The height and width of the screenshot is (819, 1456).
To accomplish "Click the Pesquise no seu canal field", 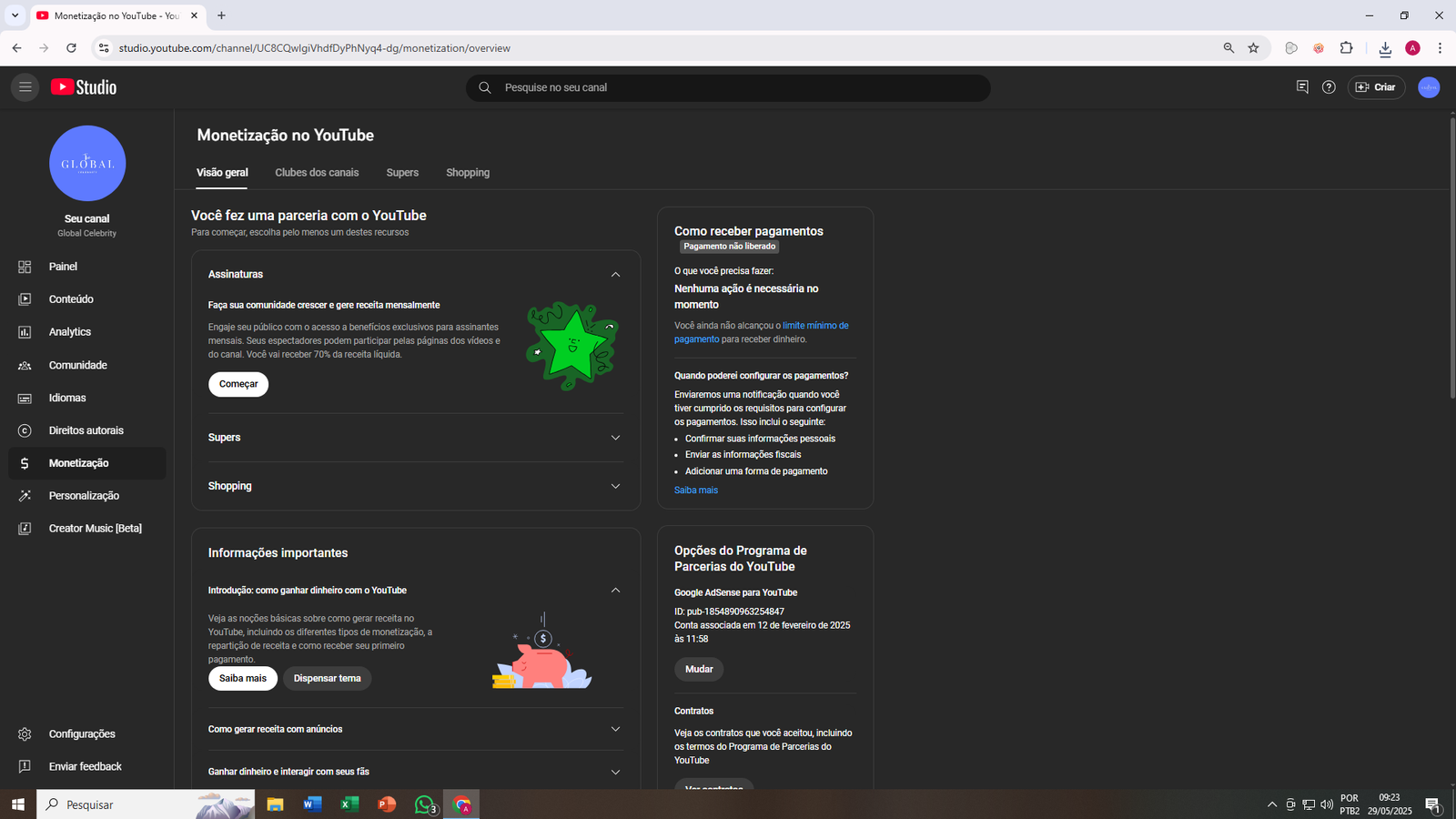I will 728,87.
